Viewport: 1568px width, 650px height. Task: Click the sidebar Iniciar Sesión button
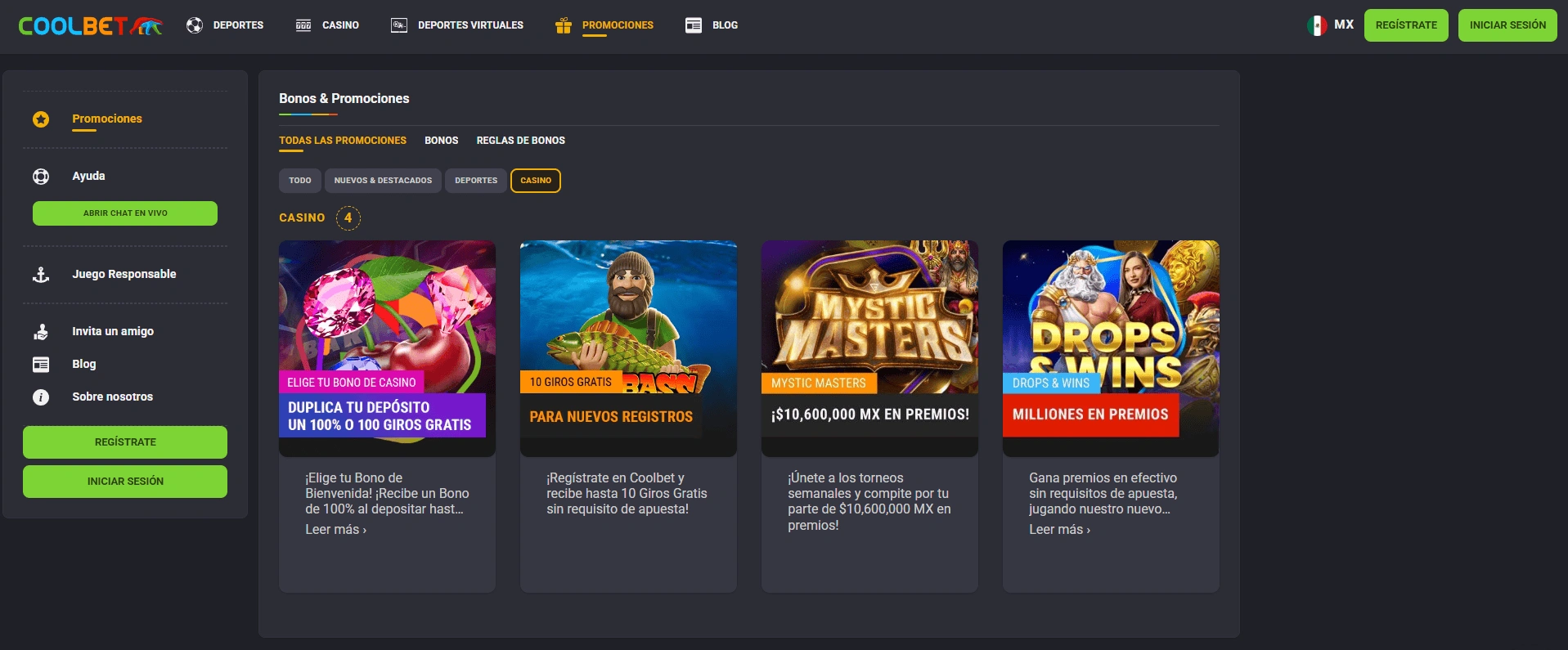pos(125,482)
